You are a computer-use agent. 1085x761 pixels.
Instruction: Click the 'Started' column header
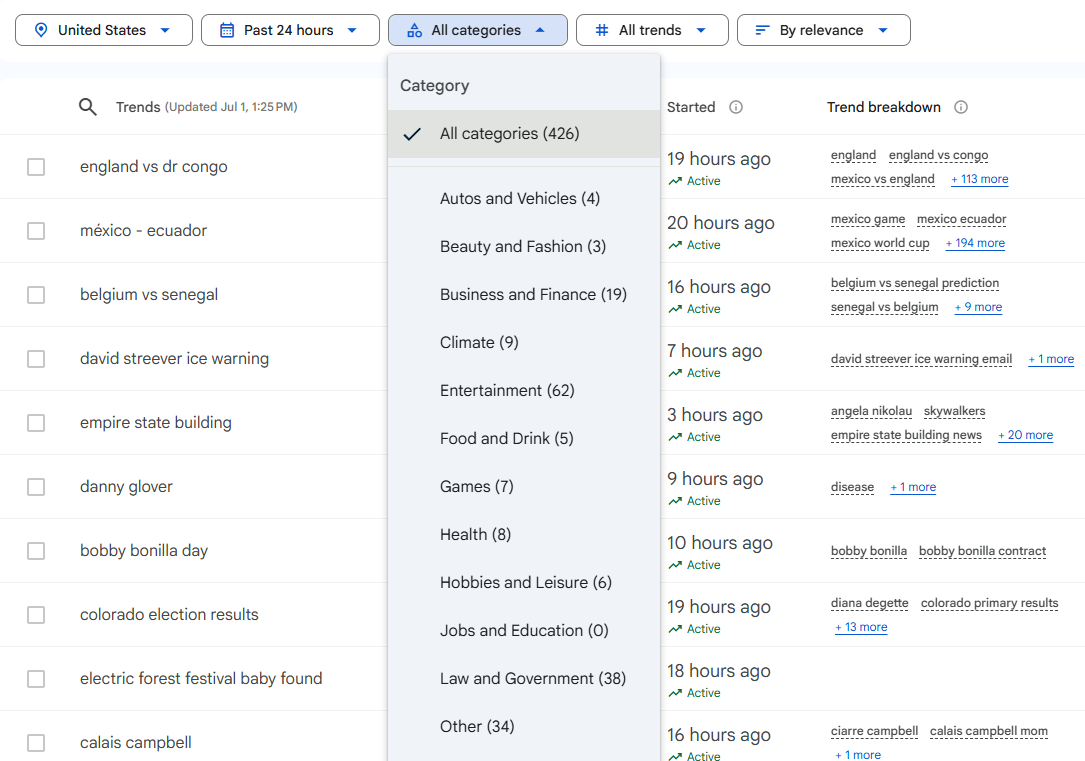[691, 107]
